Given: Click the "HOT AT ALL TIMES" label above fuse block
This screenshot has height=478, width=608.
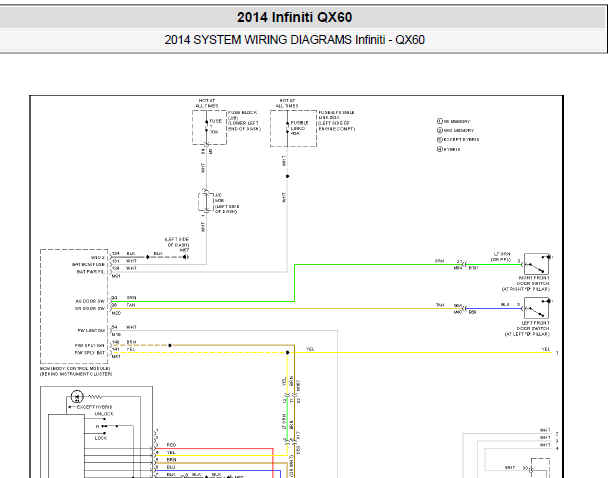Looking at the screenshot, I should [x=207, y=103].
